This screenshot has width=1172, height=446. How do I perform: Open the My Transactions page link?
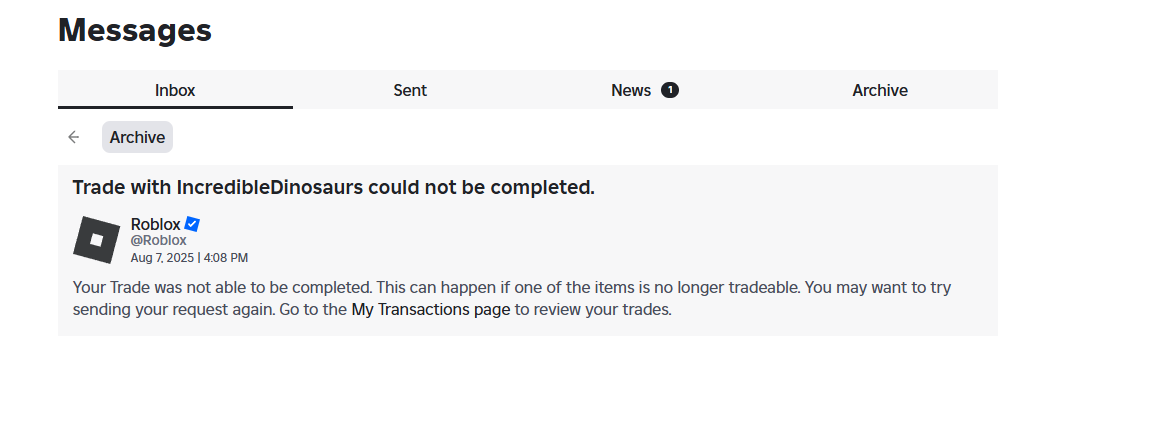click(x=431, y=310)
